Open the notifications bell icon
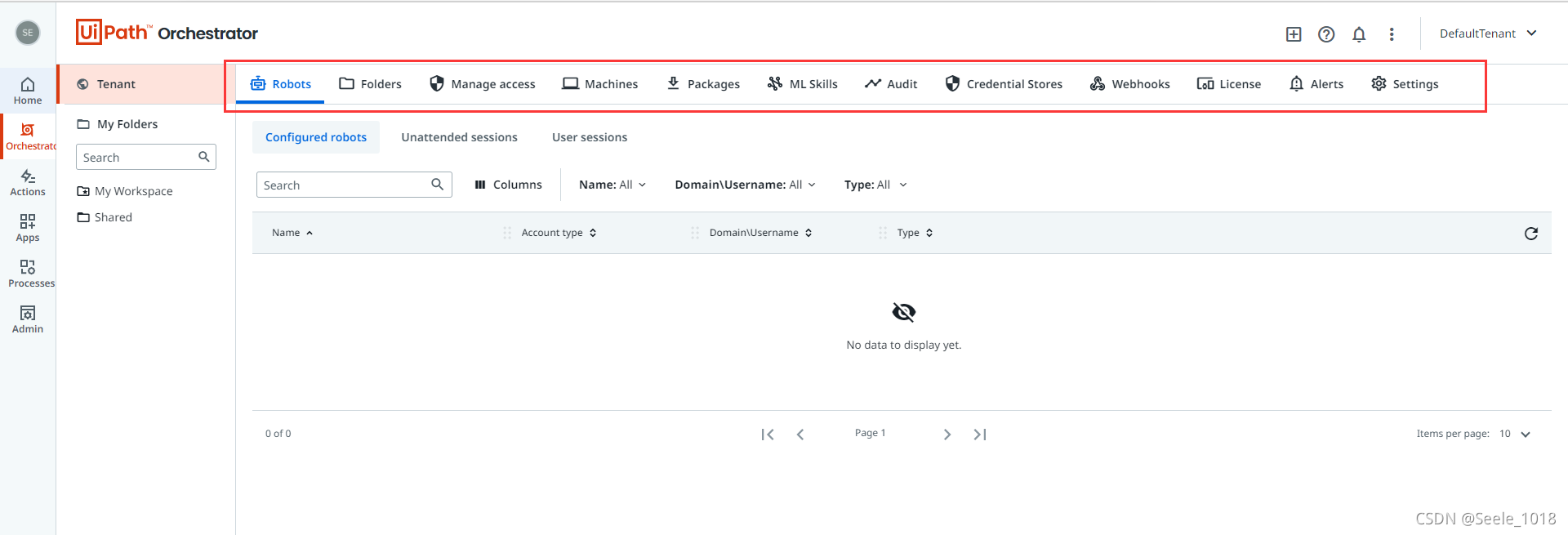This screenshot has height=535, width=1568. 1359,33
